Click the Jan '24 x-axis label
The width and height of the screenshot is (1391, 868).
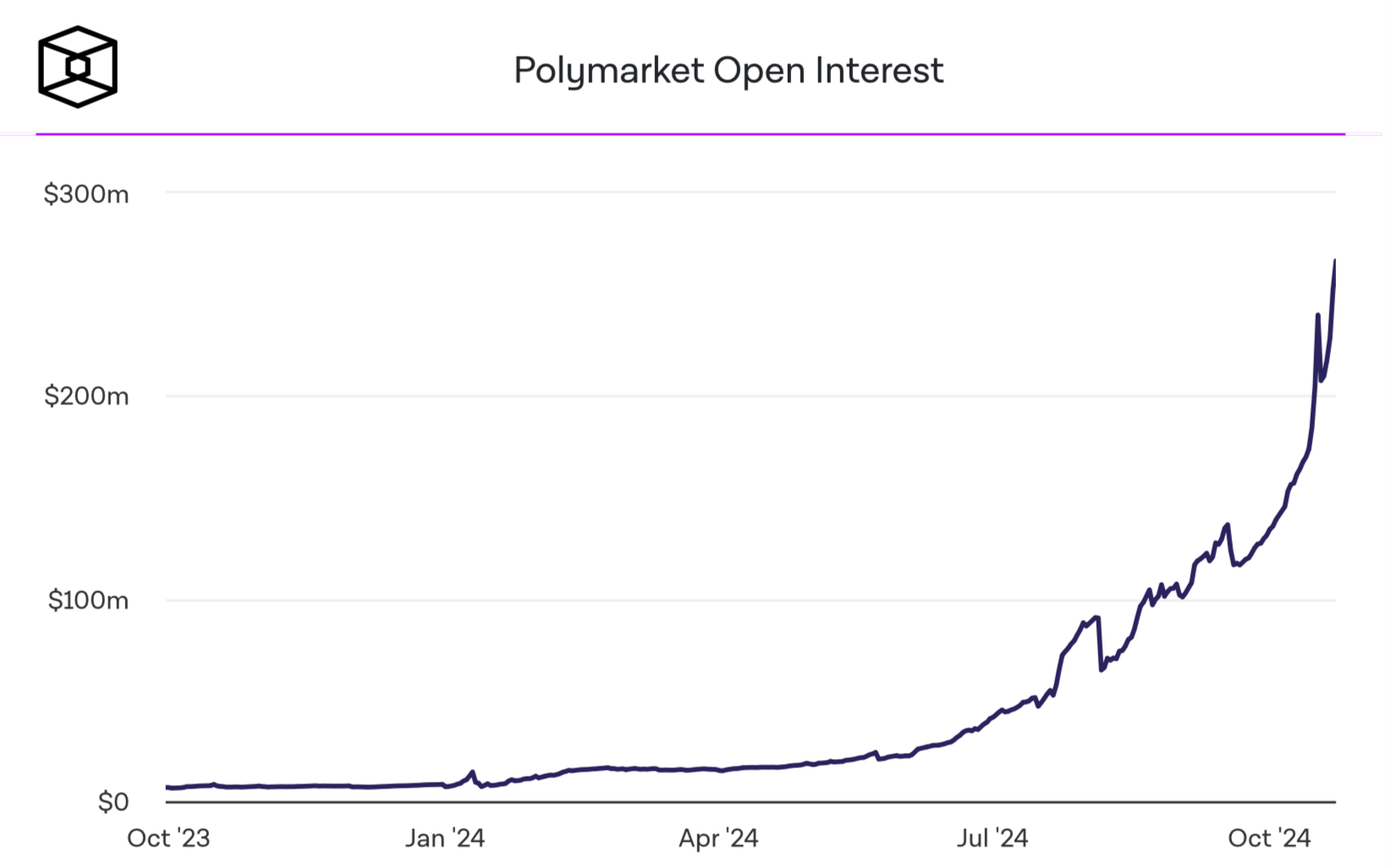(x=445, y=838)
